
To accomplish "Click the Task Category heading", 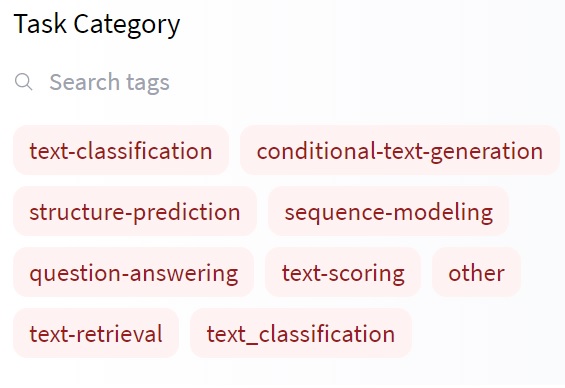I will click(x=97, y=24).
